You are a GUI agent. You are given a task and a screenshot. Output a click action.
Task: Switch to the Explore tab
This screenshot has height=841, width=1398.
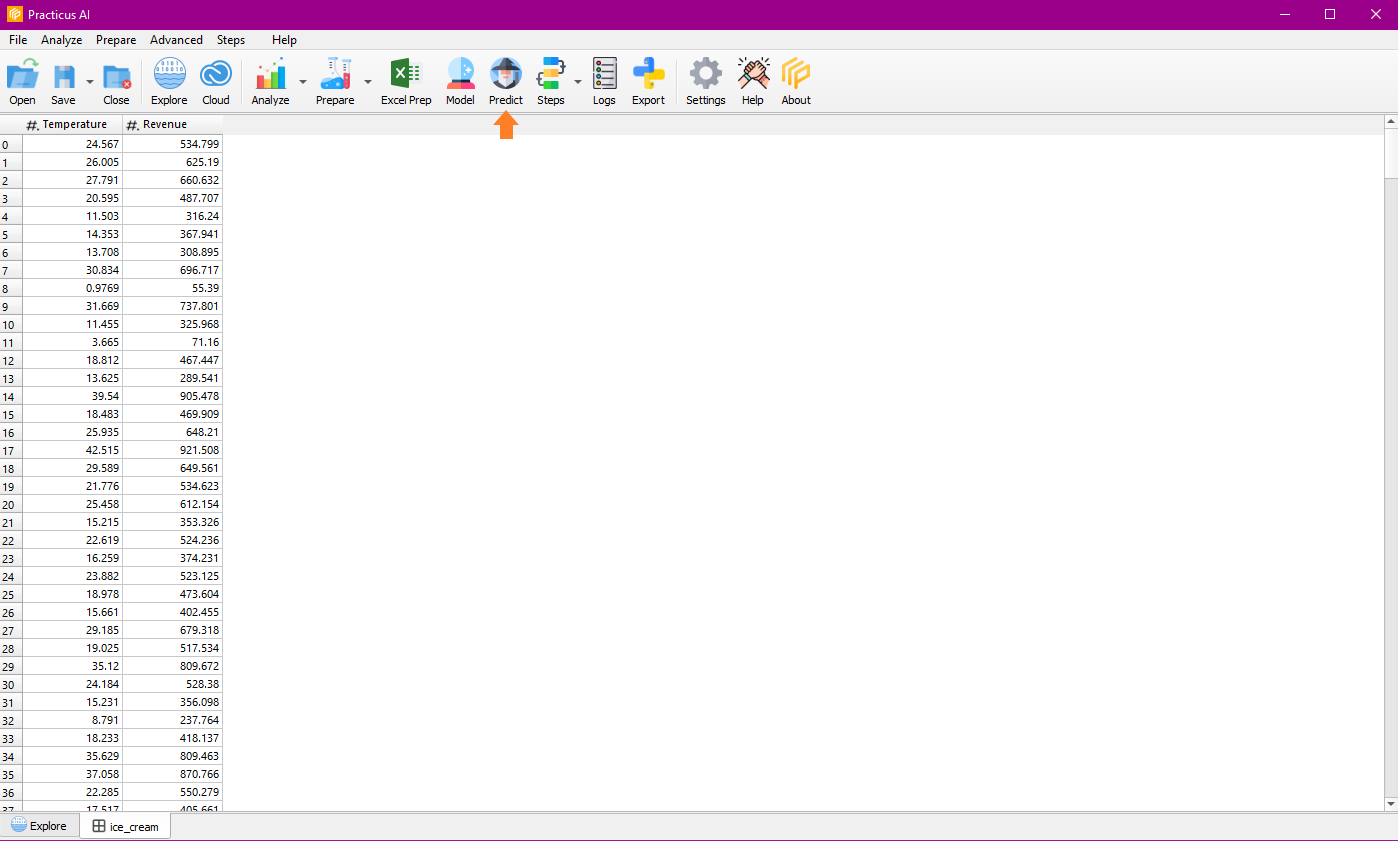tap(40, 826)
